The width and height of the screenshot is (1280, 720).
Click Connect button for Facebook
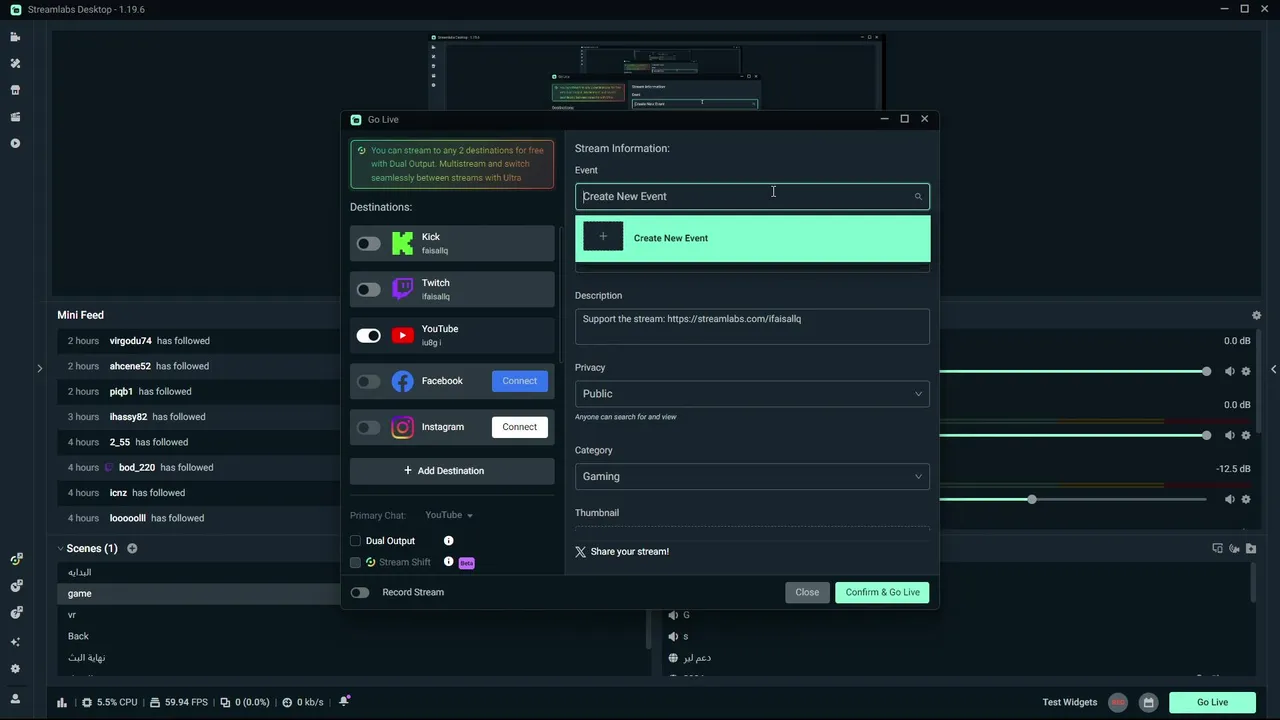[x=520, y=381]
